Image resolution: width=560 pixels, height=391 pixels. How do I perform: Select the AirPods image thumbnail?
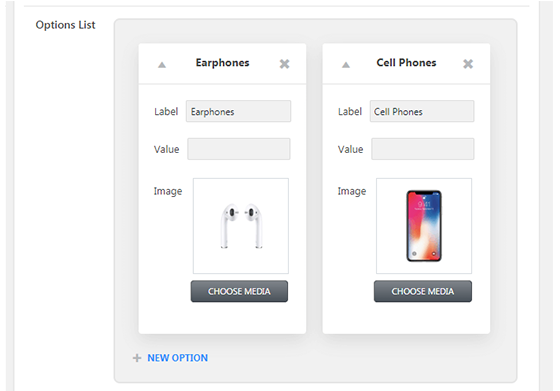click(241, 226)
